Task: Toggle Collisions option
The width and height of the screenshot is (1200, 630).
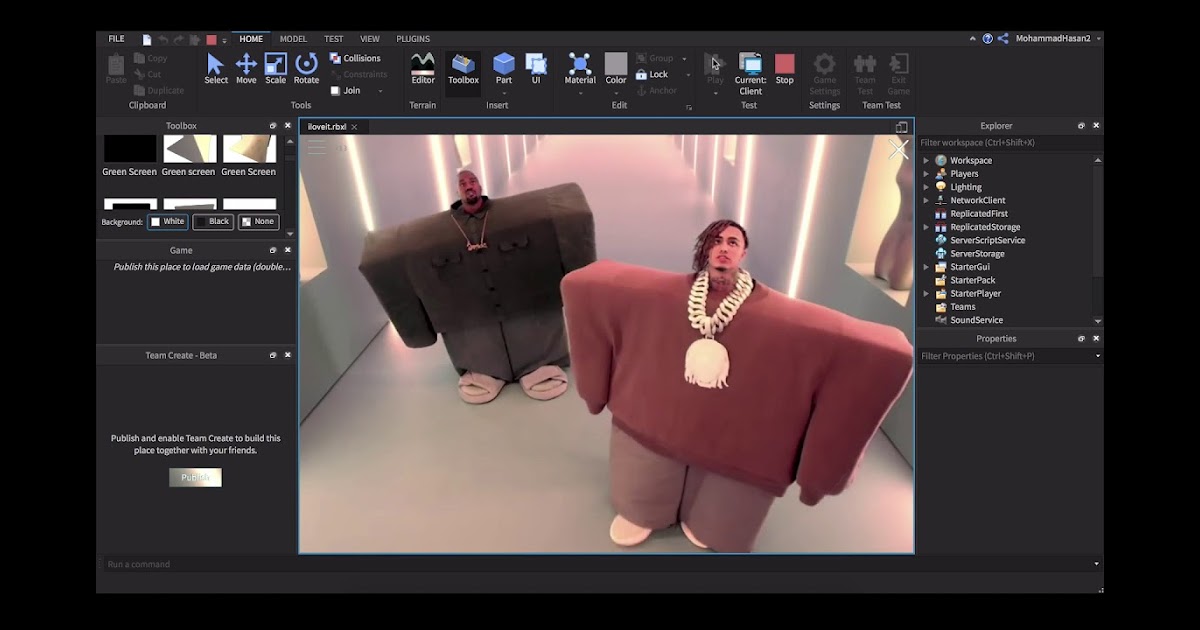Action: pos(355,58)
